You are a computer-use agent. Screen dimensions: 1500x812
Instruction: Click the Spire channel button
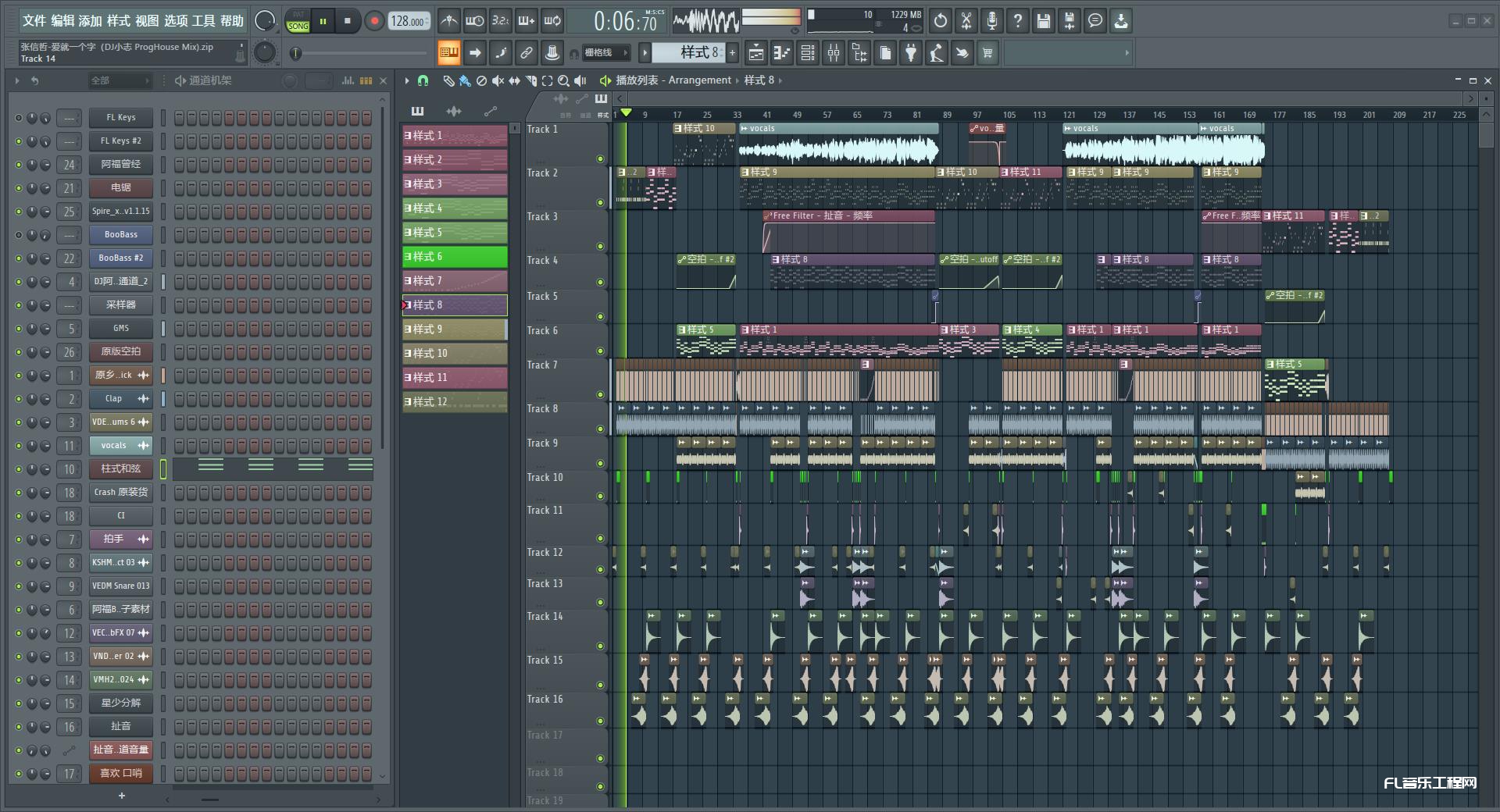pyautogui.click(x=121, y=212)
